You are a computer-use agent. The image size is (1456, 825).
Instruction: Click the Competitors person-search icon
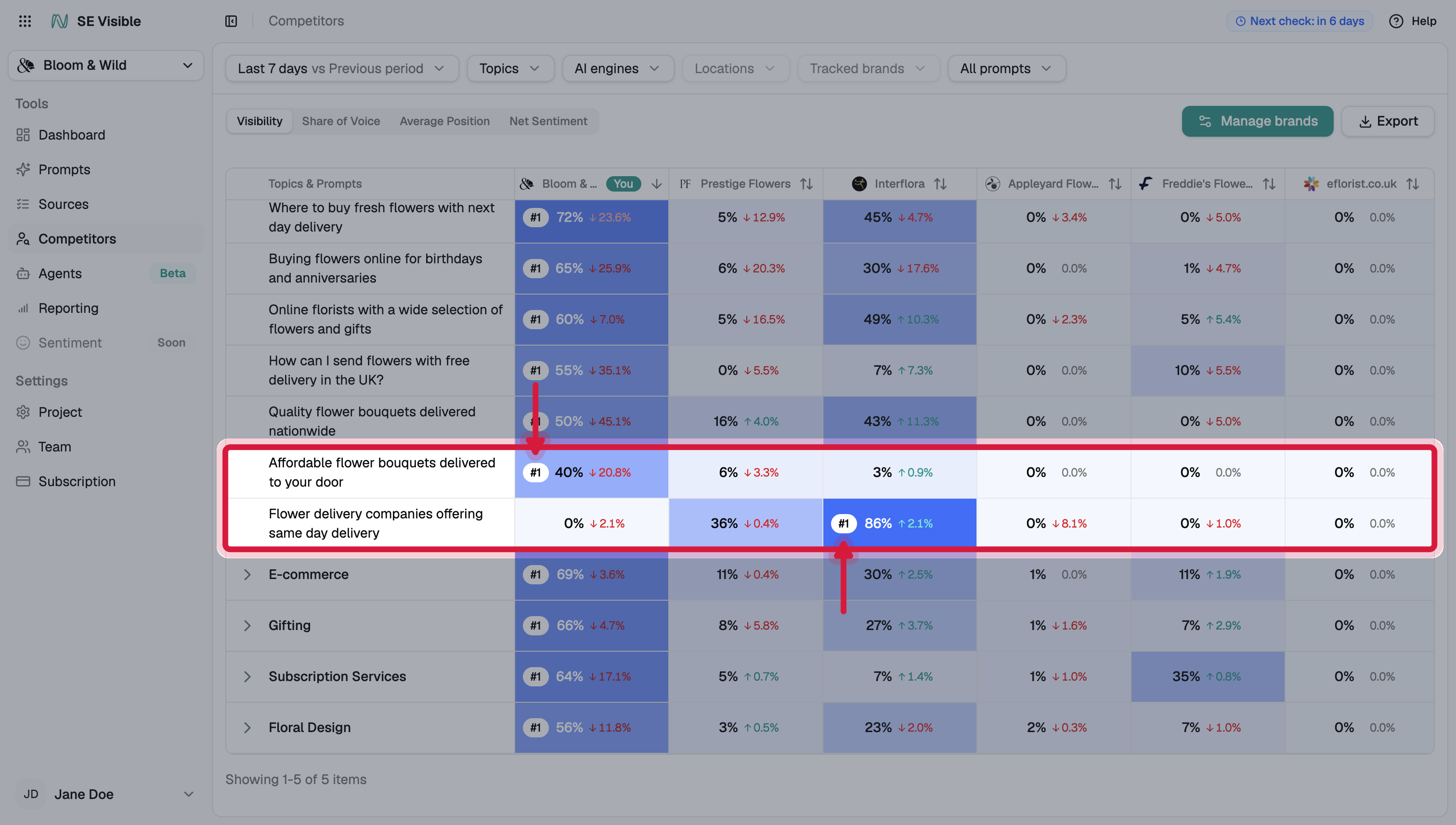(23, 239)
